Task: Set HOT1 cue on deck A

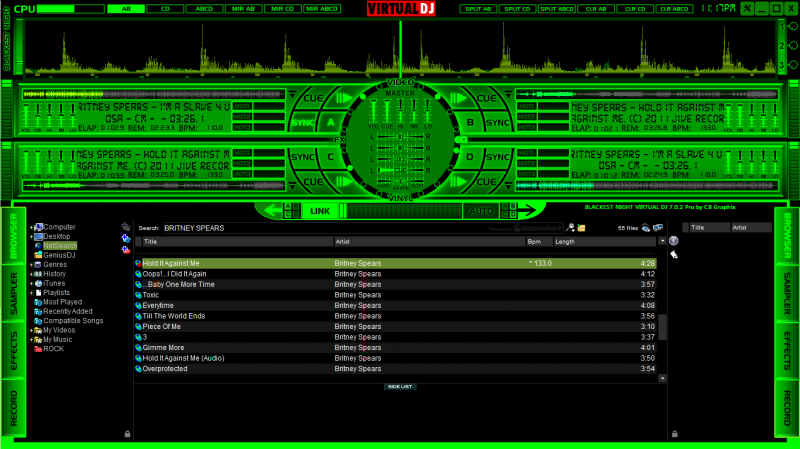Action: point(242,106)
